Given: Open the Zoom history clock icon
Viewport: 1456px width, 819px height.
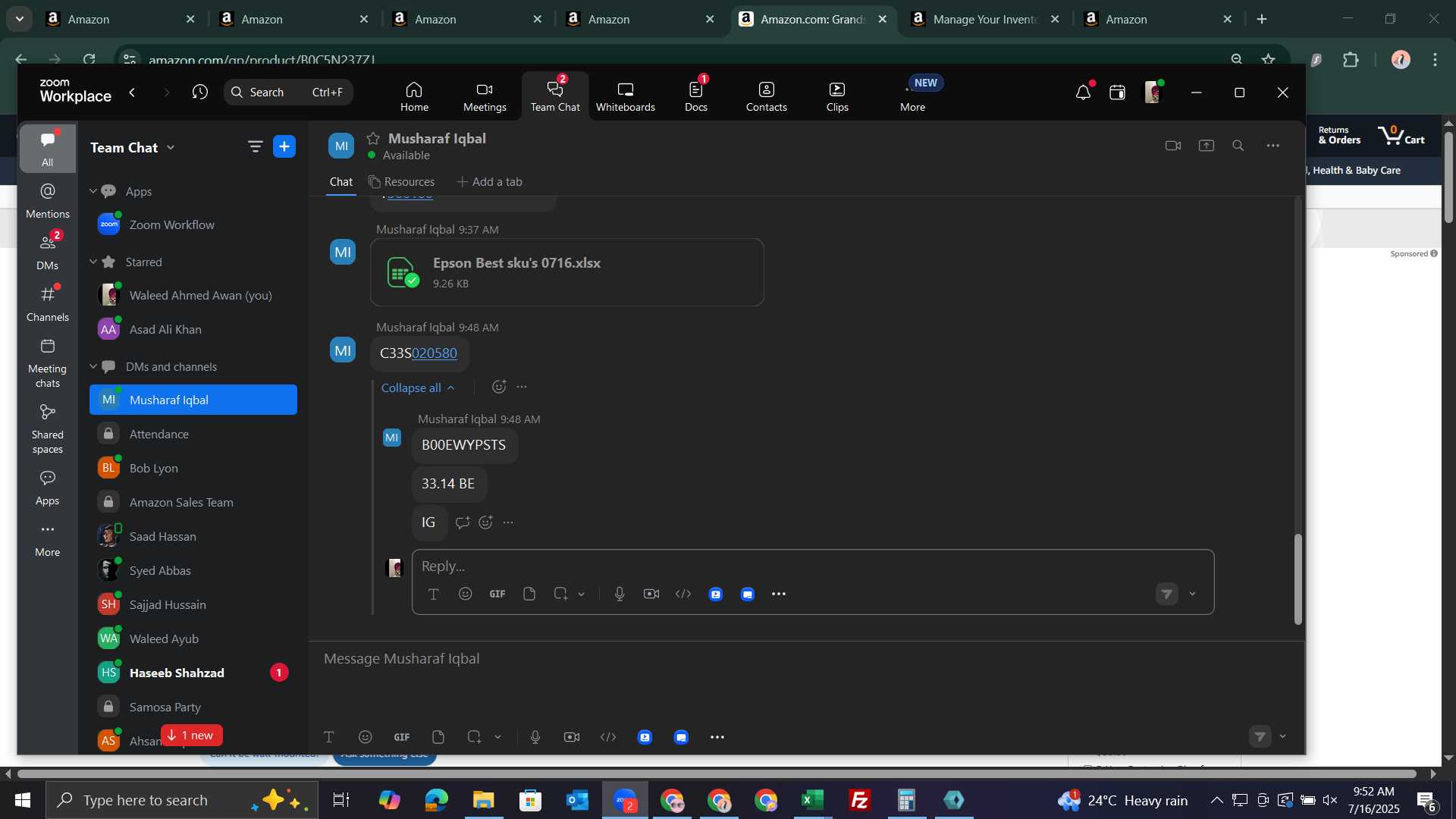Looking at the screenshot, I should tap(200, 92).
